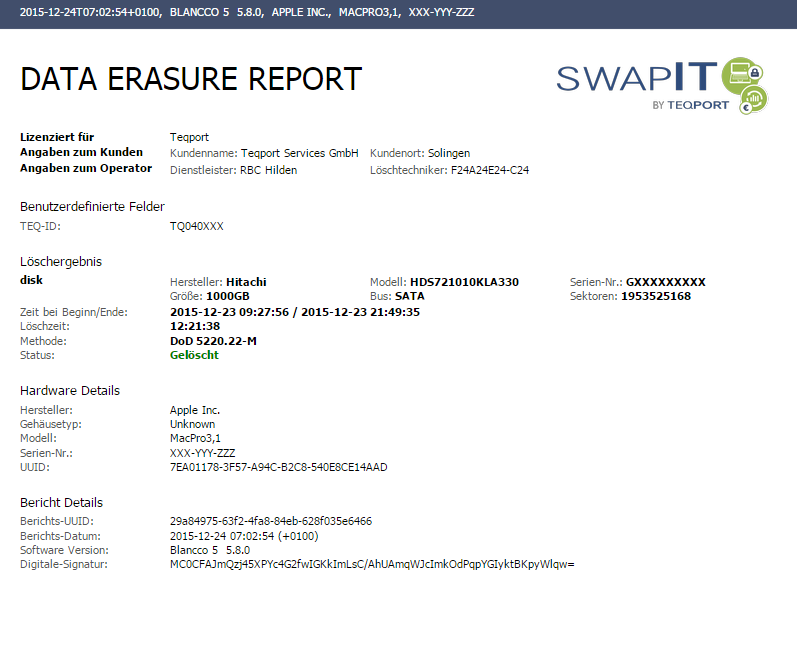Select the header line timestamp 2015-12-24T07:02:54+0100
Image resolution: width=797 pixels, height=666 pixels.
[90, 12]
